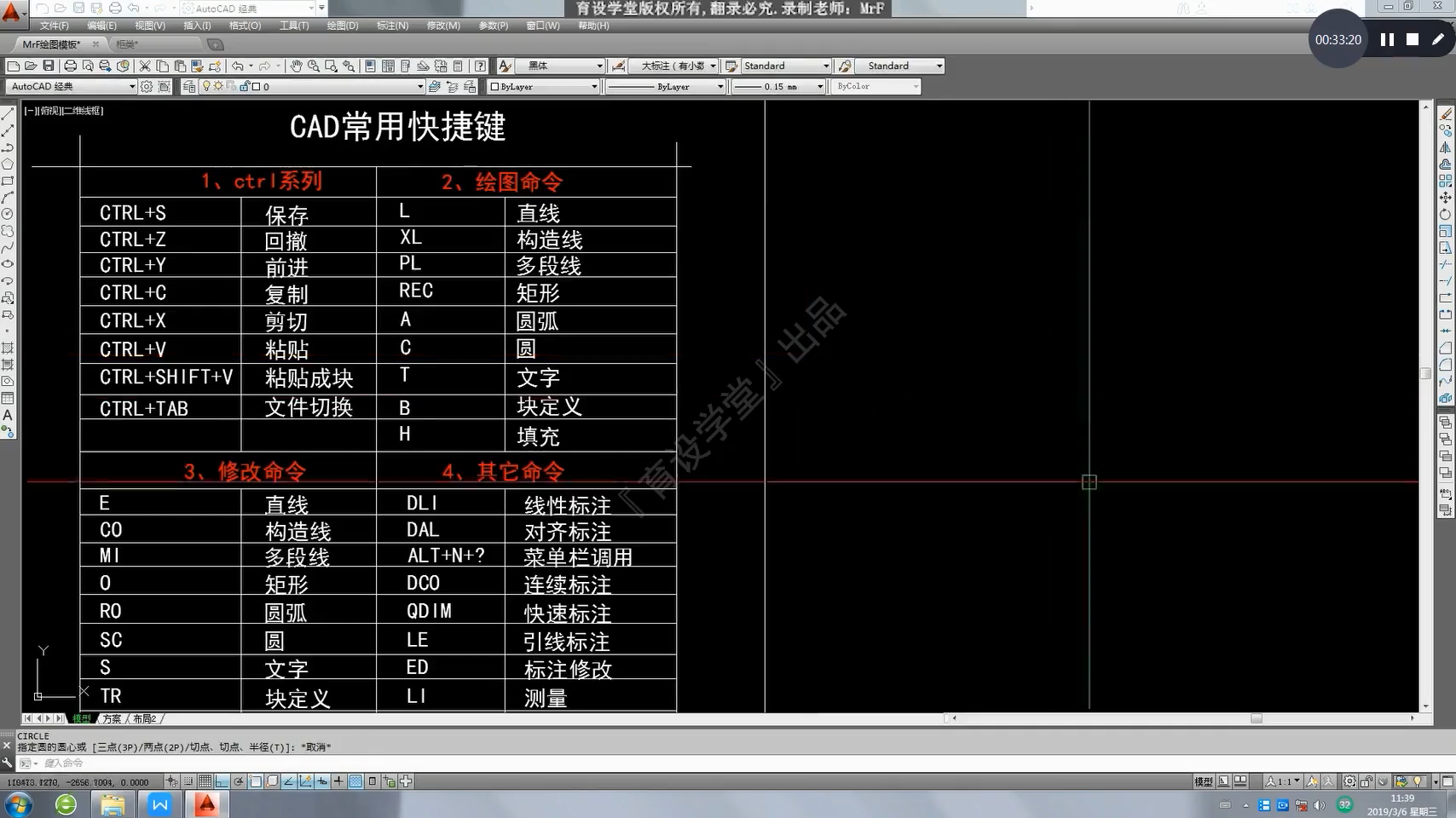Select the Move modify tool

(x=1446, y=198)
